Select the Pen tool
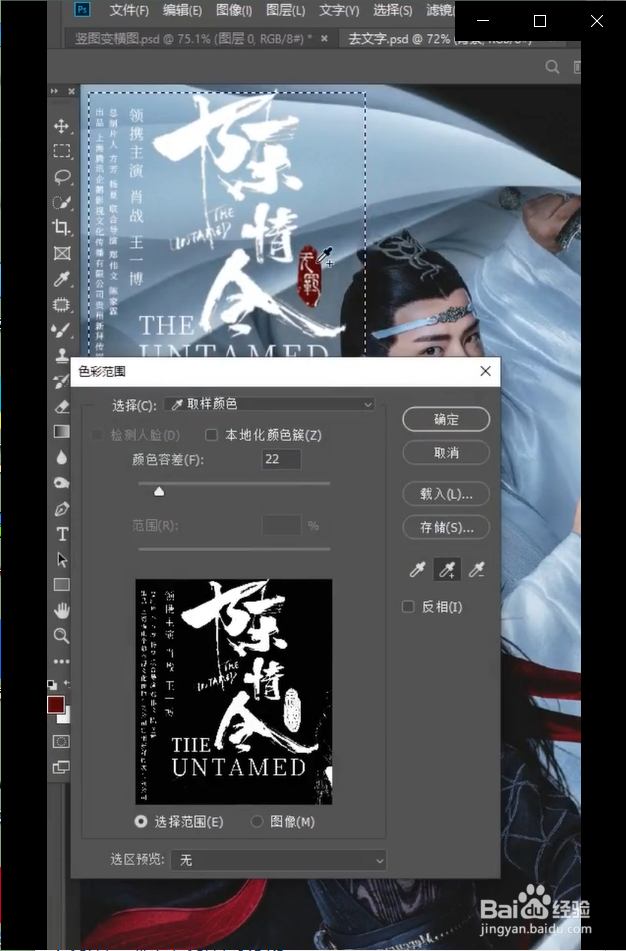The width and height of the screenshot is (626, 951). click(x=61, y=508)
